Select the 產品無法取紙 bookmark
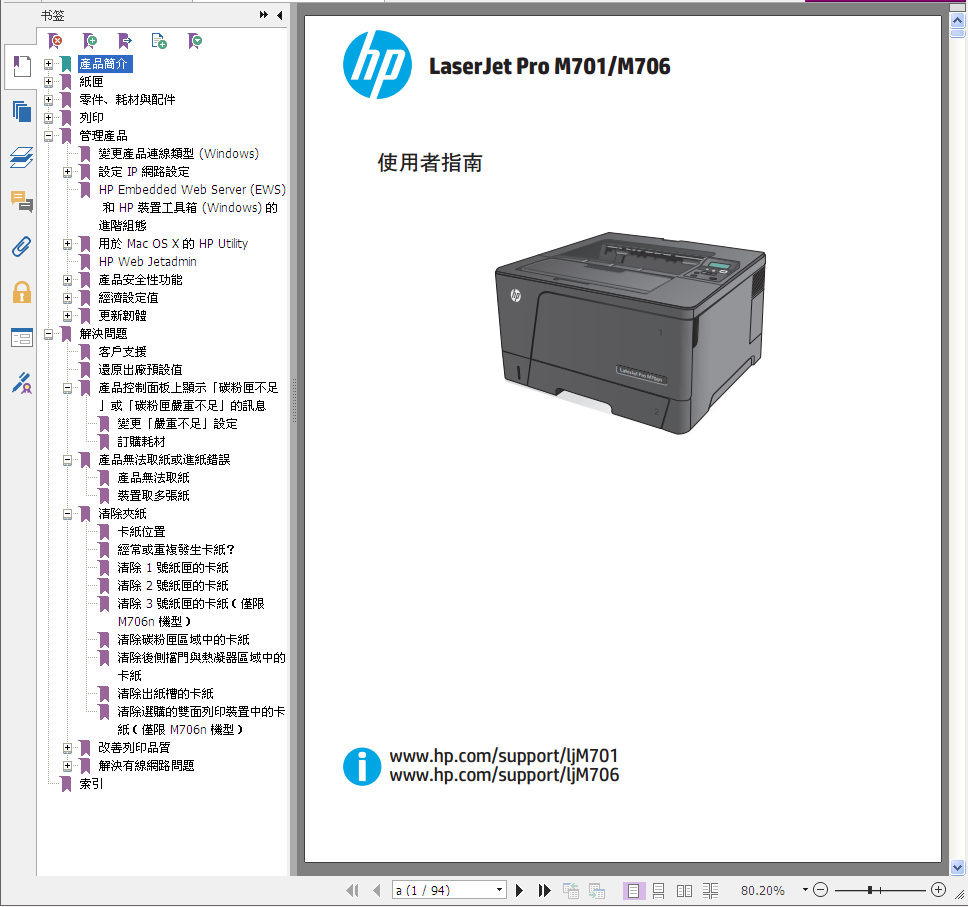Image resolution: width=968 pixels, height=907 pixels. (153, 478)
